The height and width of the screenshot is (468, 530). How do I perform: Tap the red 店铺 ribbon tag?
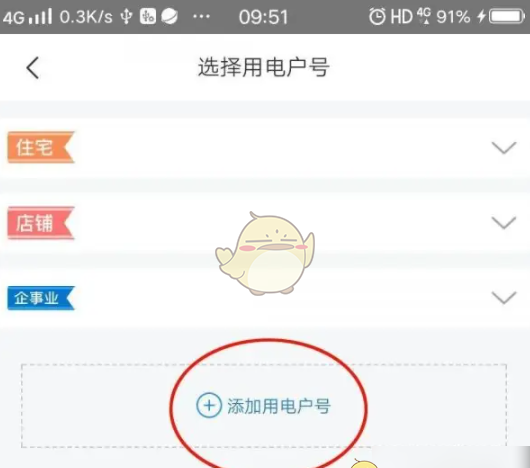(x=41, y=223)
